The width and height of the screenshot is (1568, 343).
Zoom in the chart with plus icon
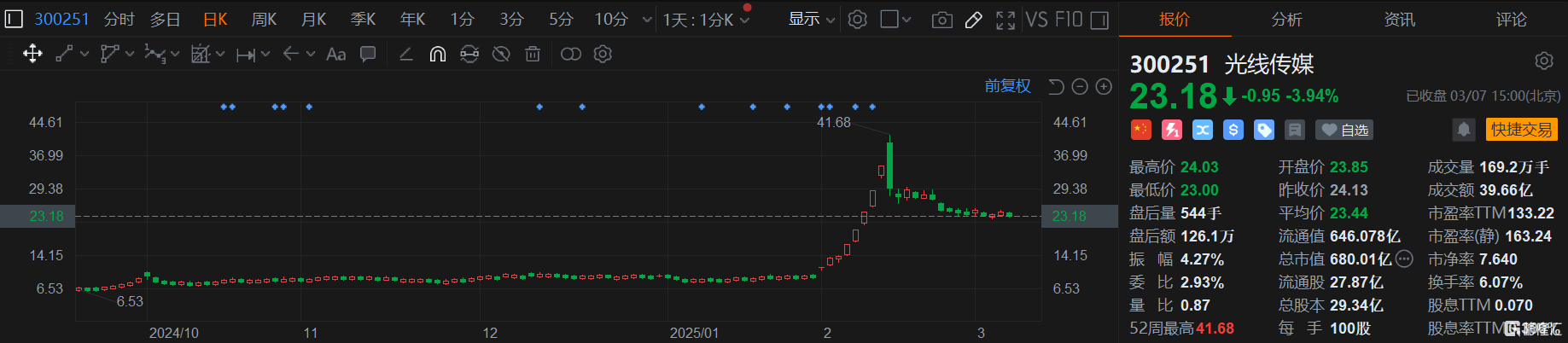1104,86
